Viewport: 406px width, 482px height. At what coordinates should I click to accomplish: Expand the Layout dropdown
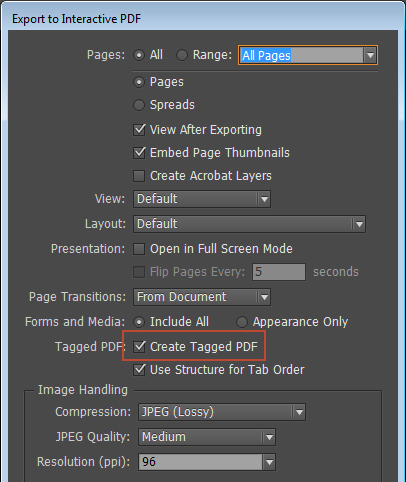pyautogui.click(x=249, y=224)
